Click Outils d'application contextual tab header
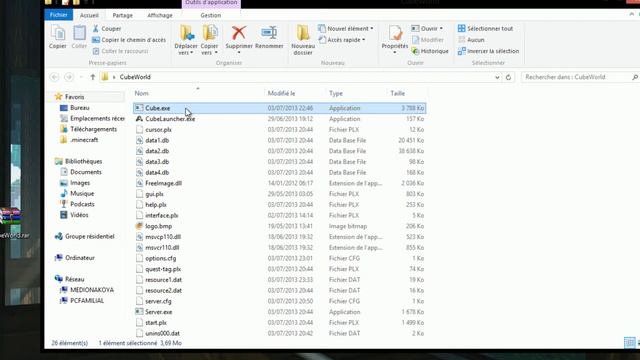The height and width of the screenshot is (360, 640). pos(211,3)
